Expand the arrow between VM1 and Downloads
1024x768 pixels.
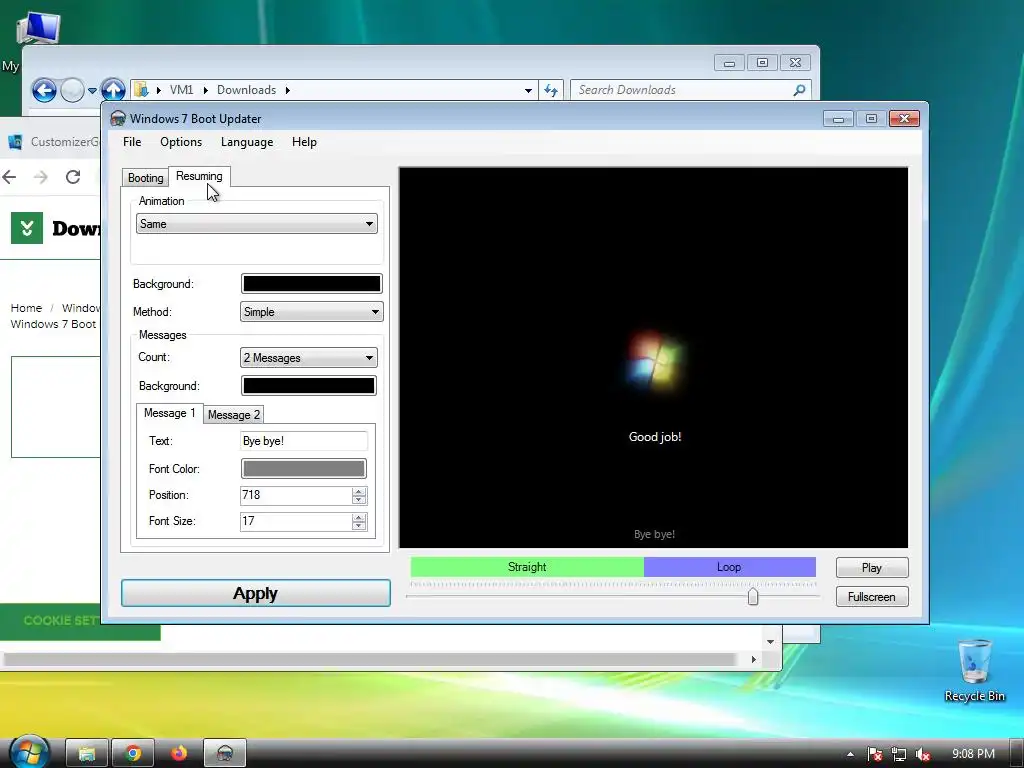205,90
